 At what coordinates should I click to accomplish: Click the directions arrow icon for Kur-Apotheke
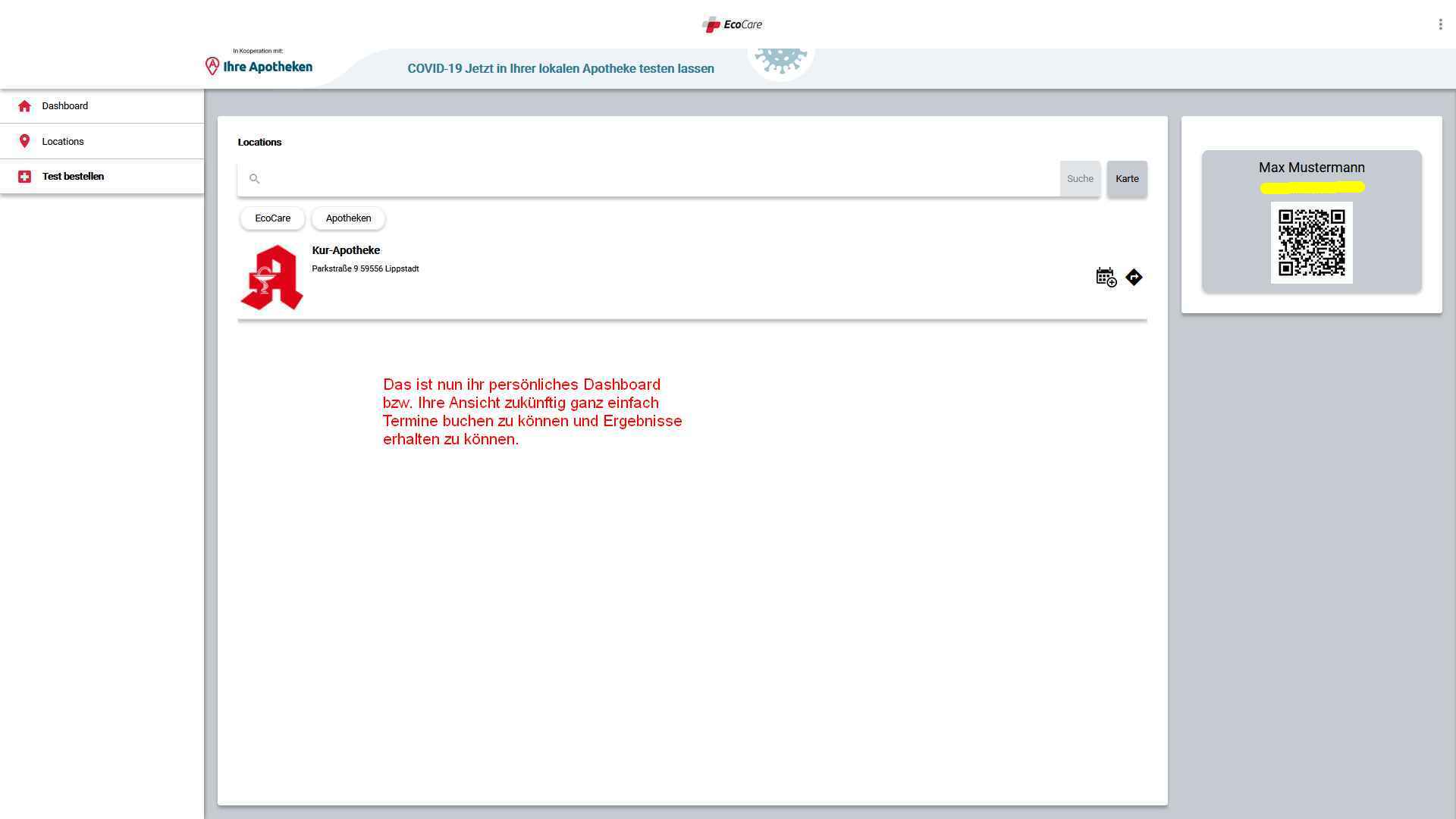point(1134,278)
